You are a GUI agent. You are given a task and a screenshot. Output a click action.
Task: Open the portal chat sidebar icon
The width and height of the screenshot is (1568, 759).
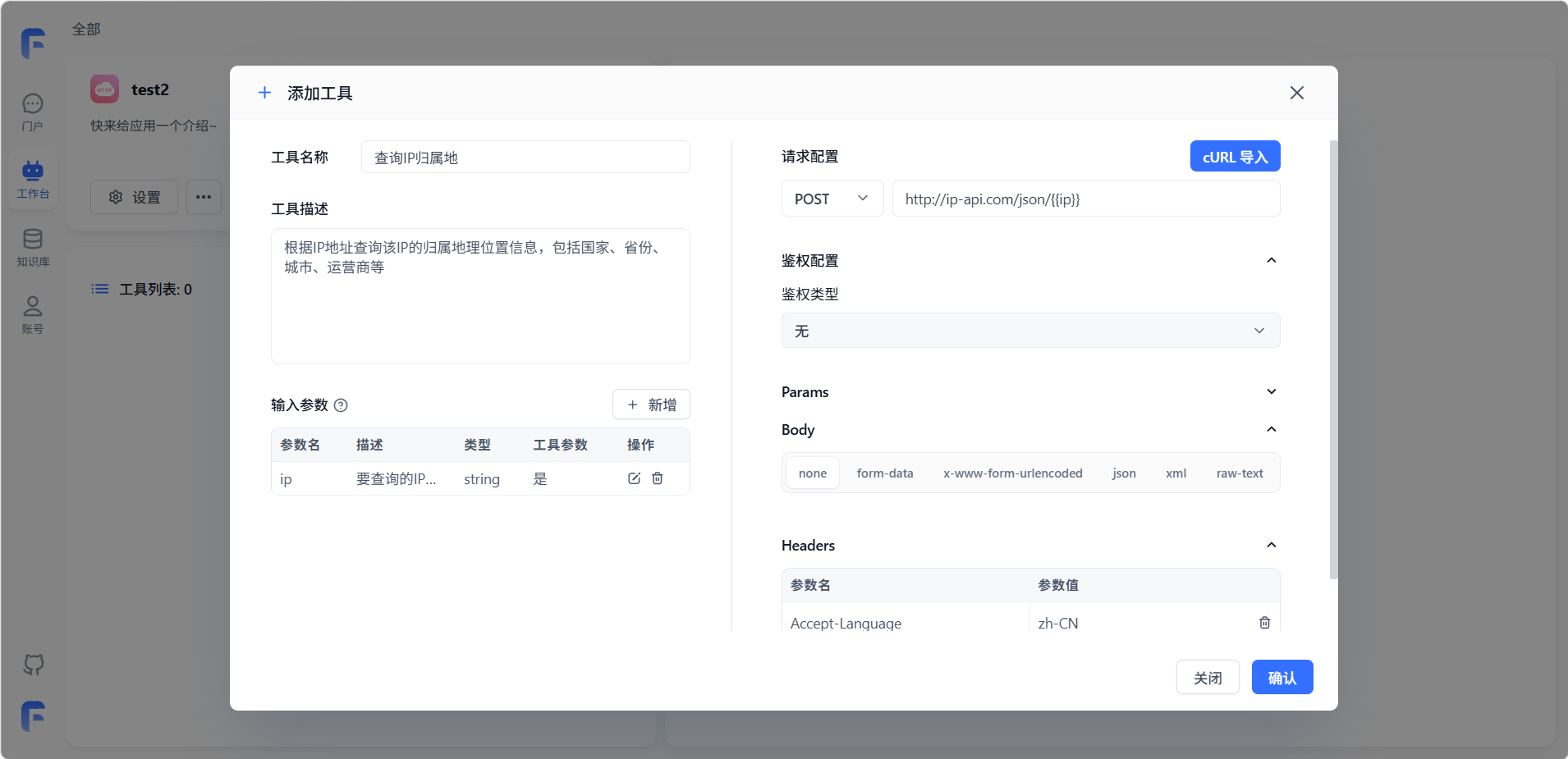click(x=33, y=112)
